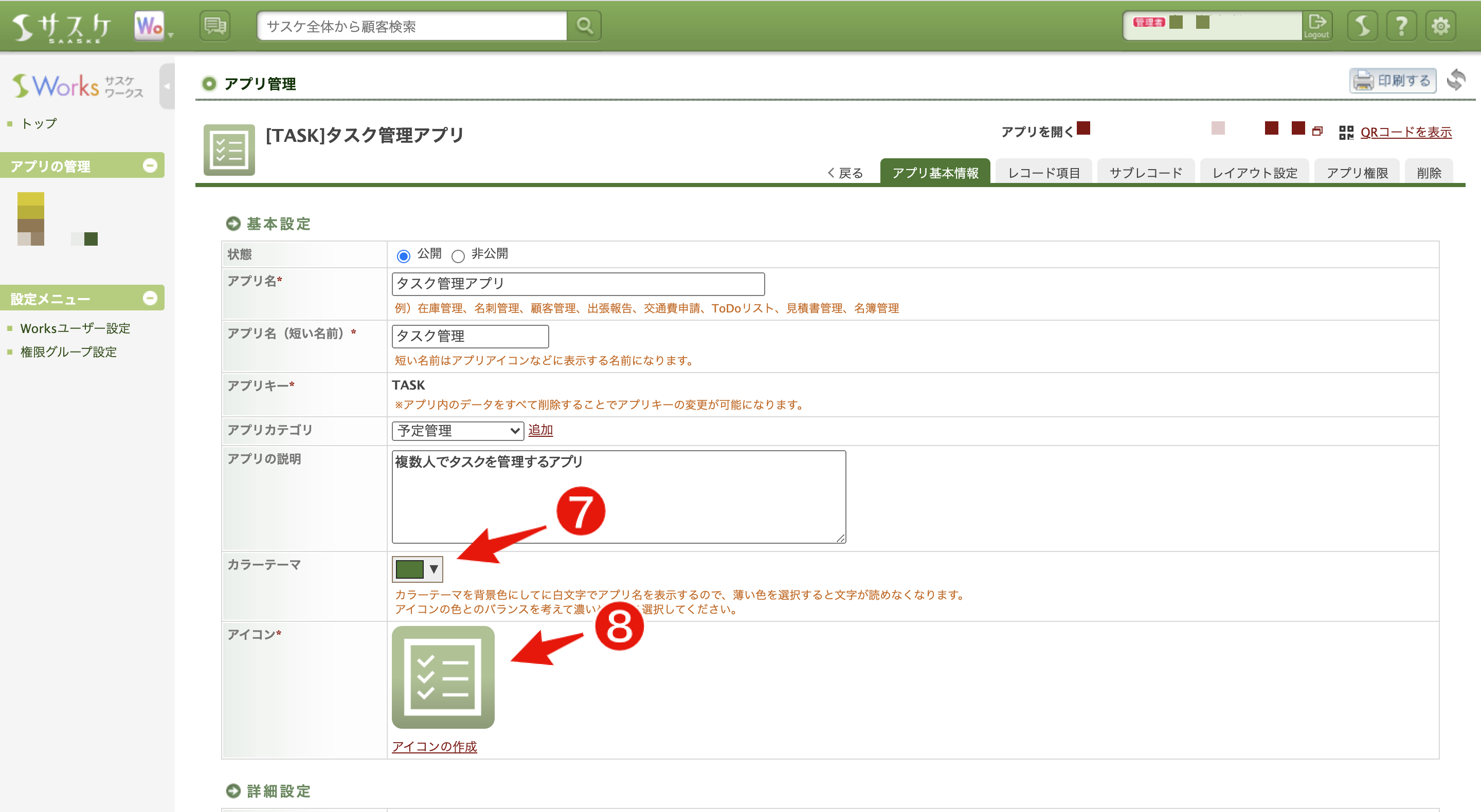Select the green color theme swatch
This screenshot has height=812, width=1481.
pos(409,568)
